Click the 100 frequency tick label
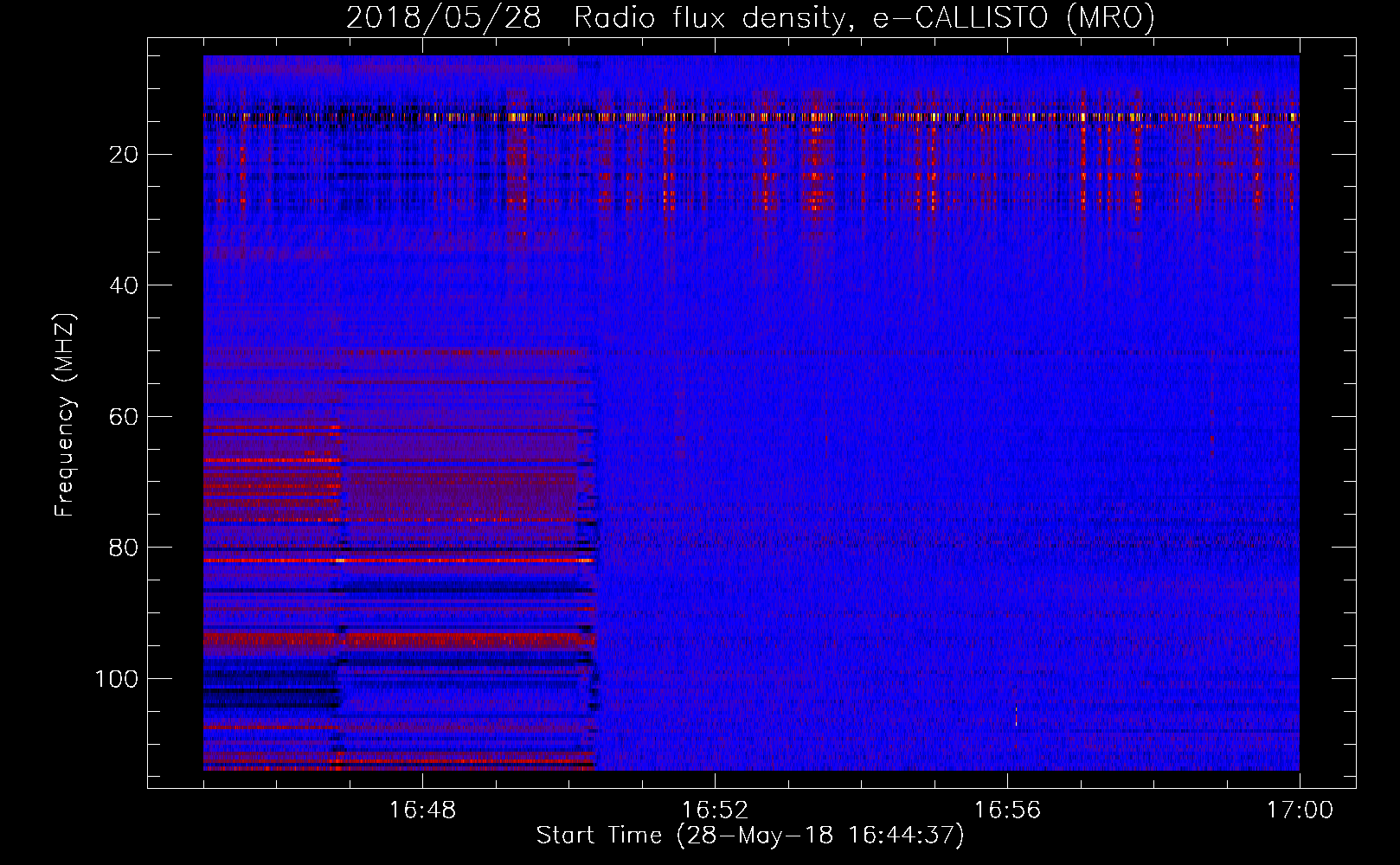The width and height of the screenshot is (1400, 865). [117, 679]
